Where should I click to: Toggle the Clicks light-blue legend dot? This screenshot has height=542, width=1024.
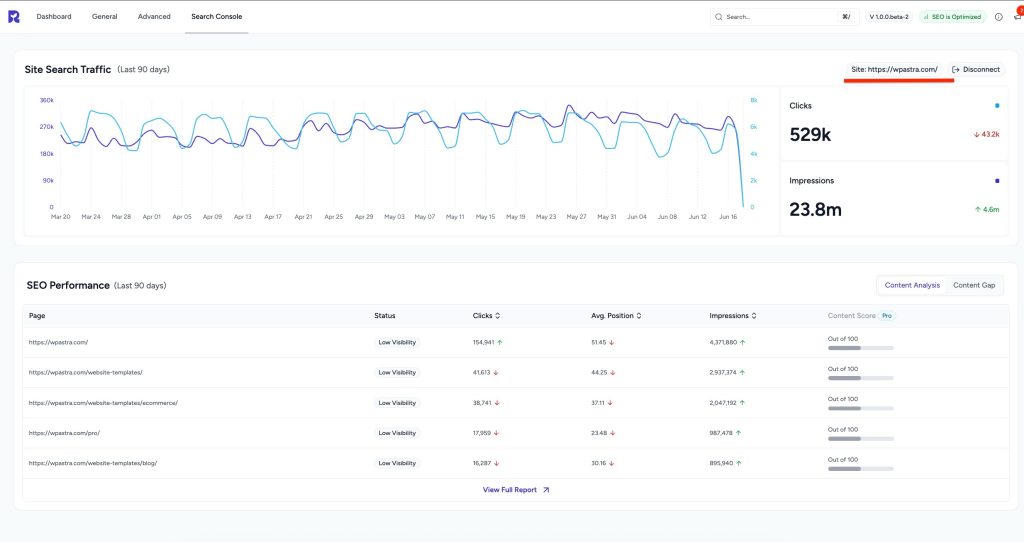[x=997, y=106]
